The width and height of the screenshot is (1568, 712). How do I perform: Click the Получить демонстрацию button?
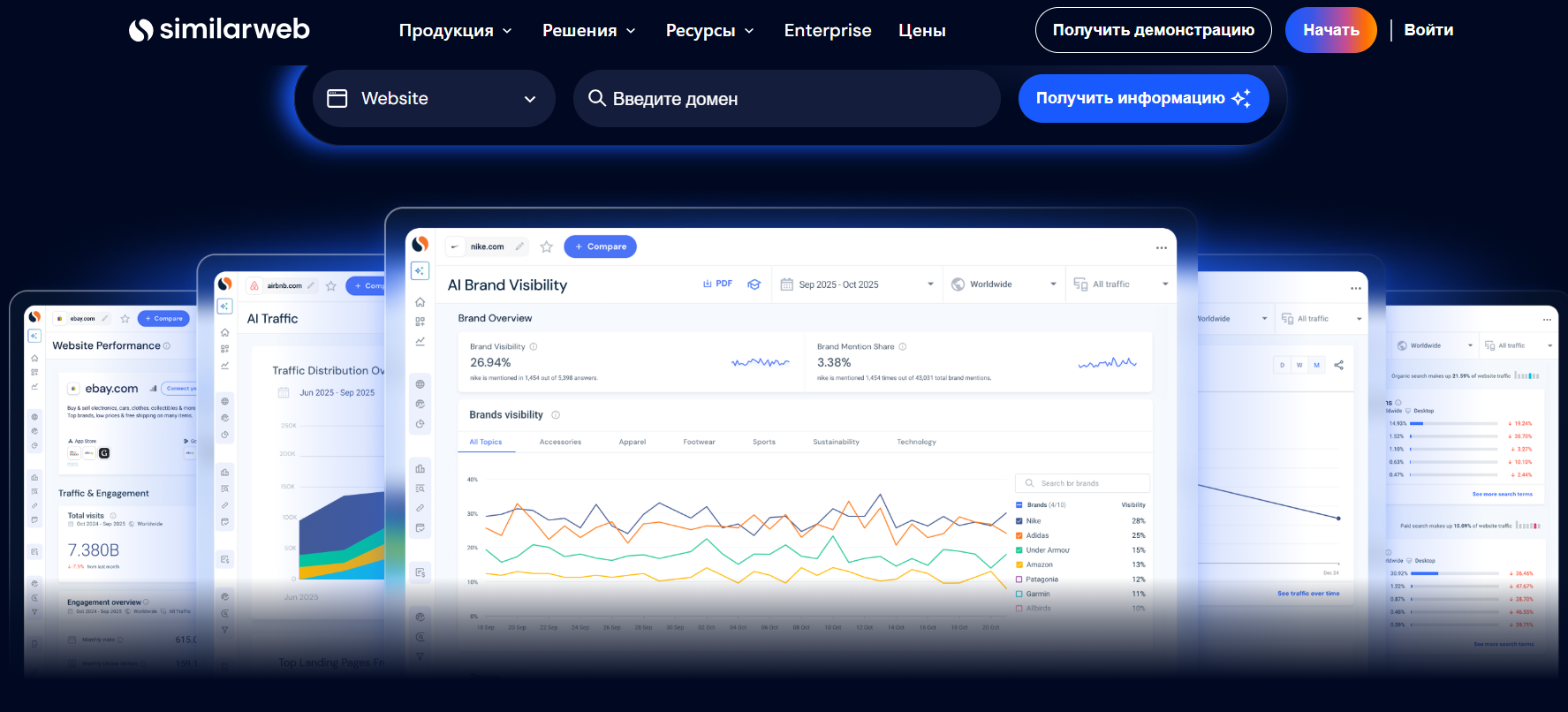[x=1153, y=30]
